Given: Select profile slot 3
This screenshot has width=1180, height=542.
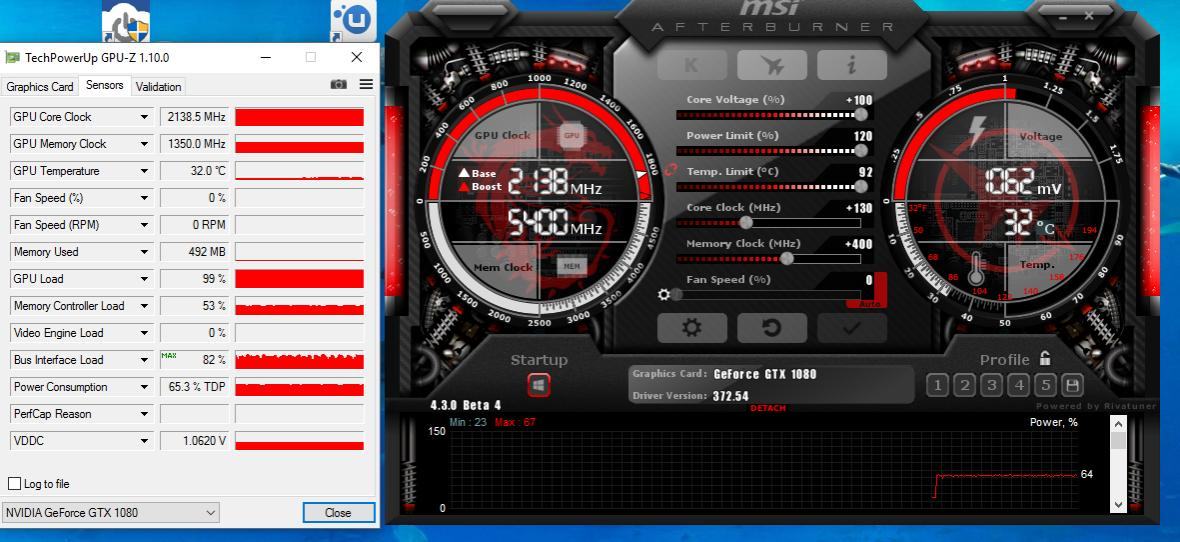Looking at the screenshot, I should click(991, 385).
